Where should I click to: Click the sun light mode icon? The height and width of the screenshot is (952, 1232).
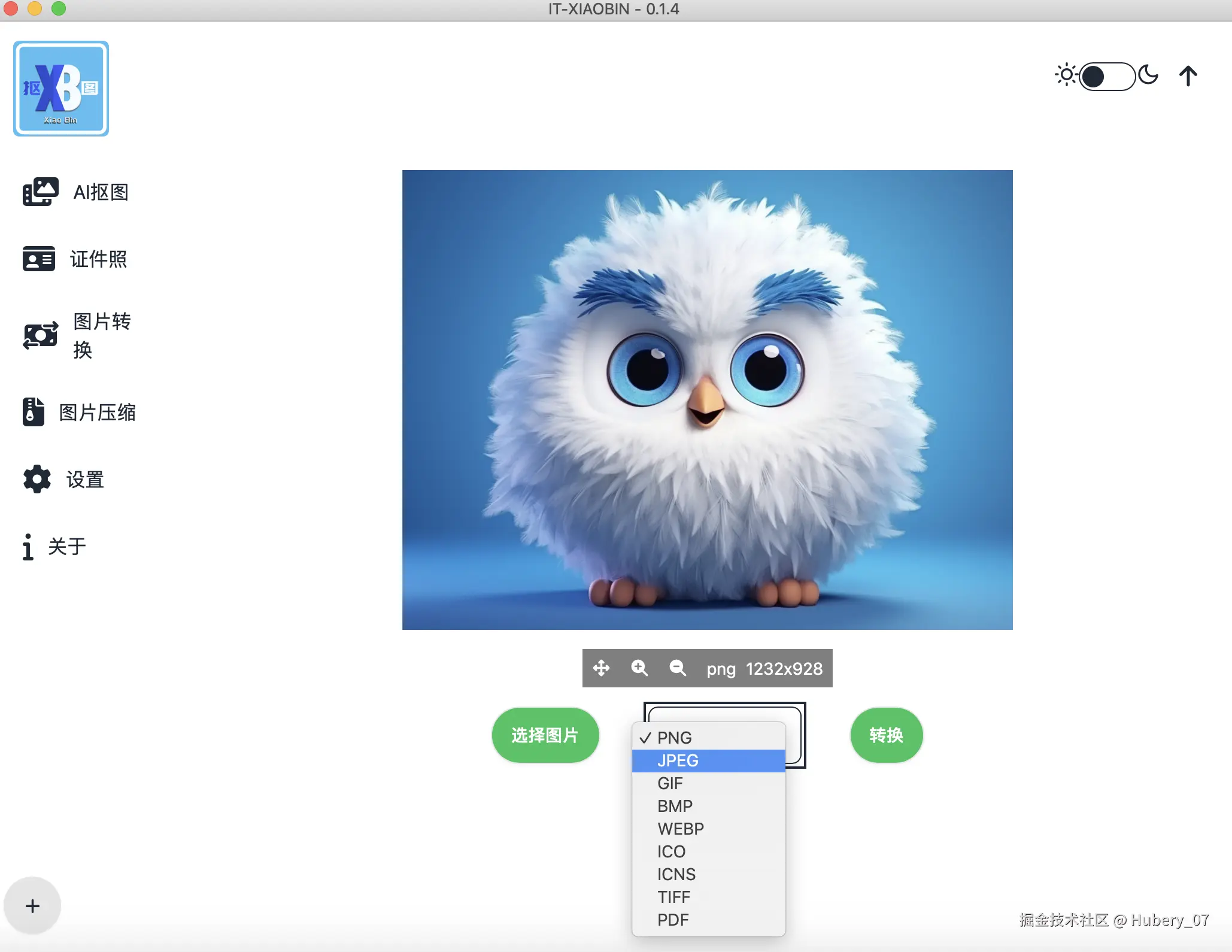tap(1066, 75)
